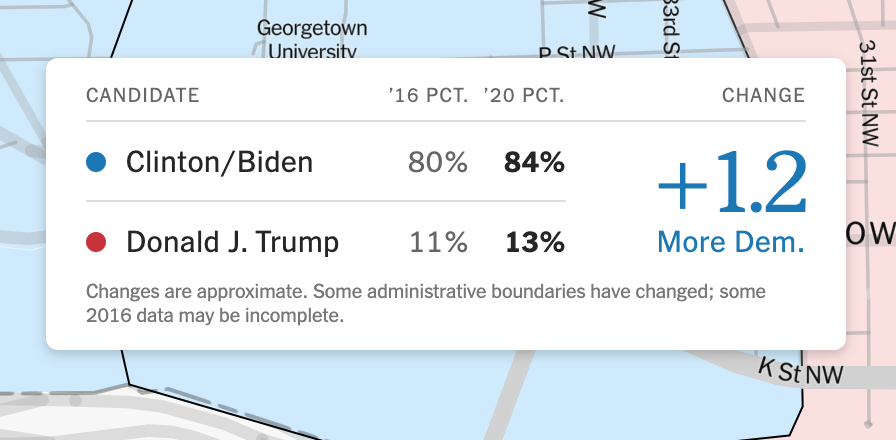Click the bold 84% value for 2020
The width and height of the screenshot is (896, 440).
(535, 162)
